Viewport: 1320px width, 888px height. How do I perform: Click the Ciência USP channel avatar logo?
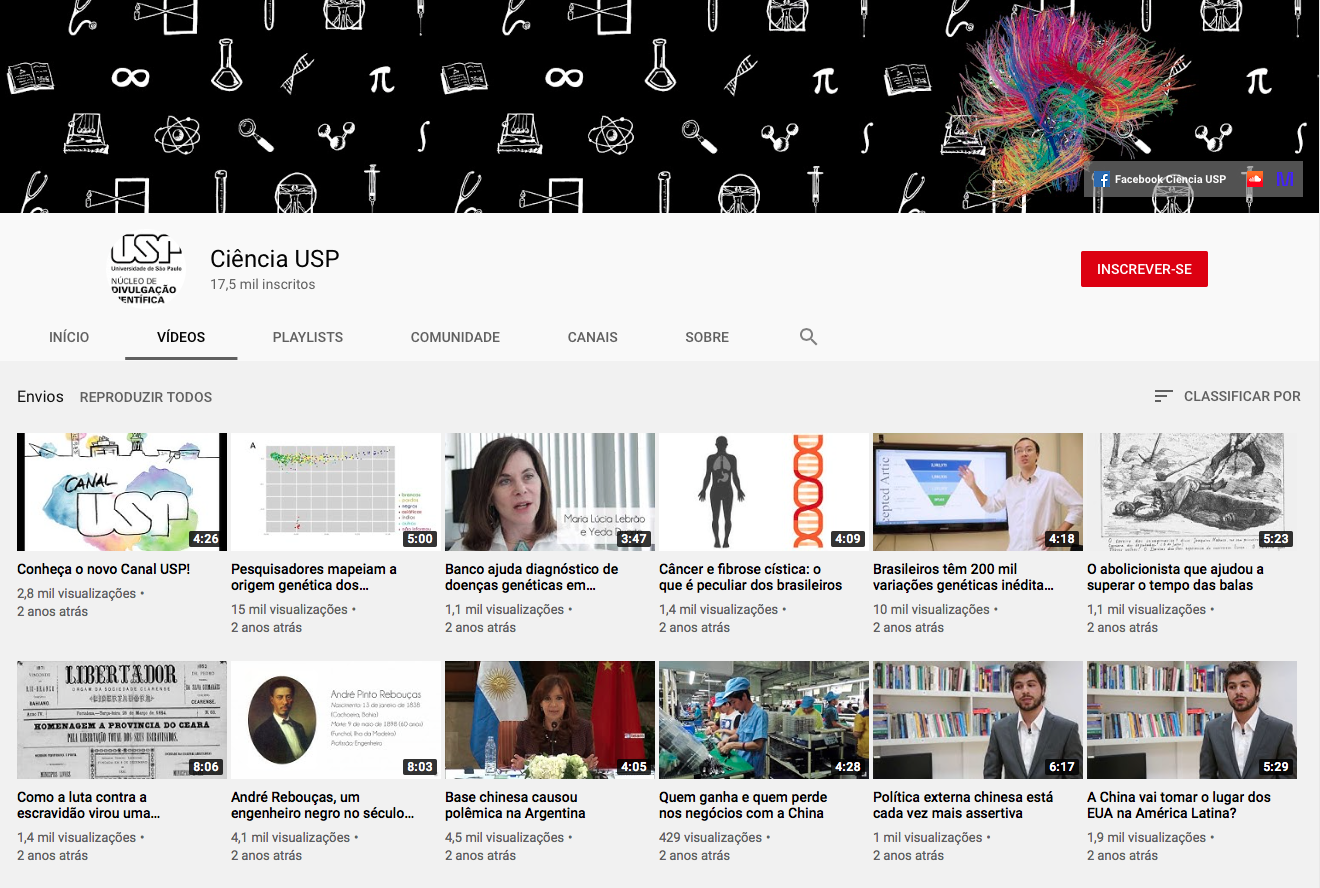[x=147, y=269]
